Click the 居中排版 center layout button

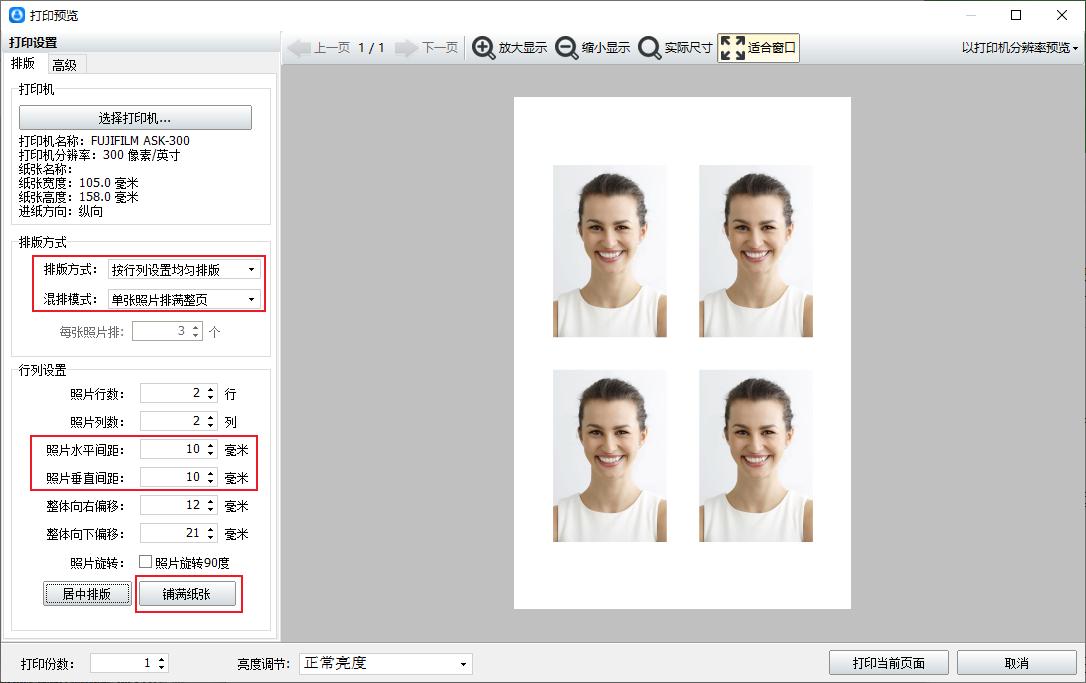click(87, 594)
